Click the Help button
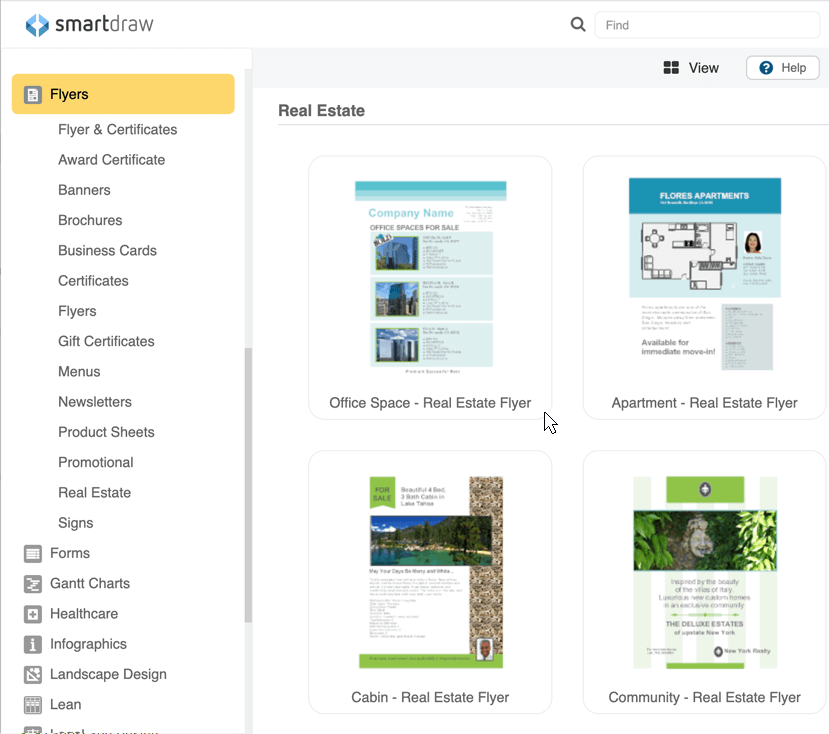Image resolution: width=829 pixels, height=734 pixels. [x=782, y=68]
